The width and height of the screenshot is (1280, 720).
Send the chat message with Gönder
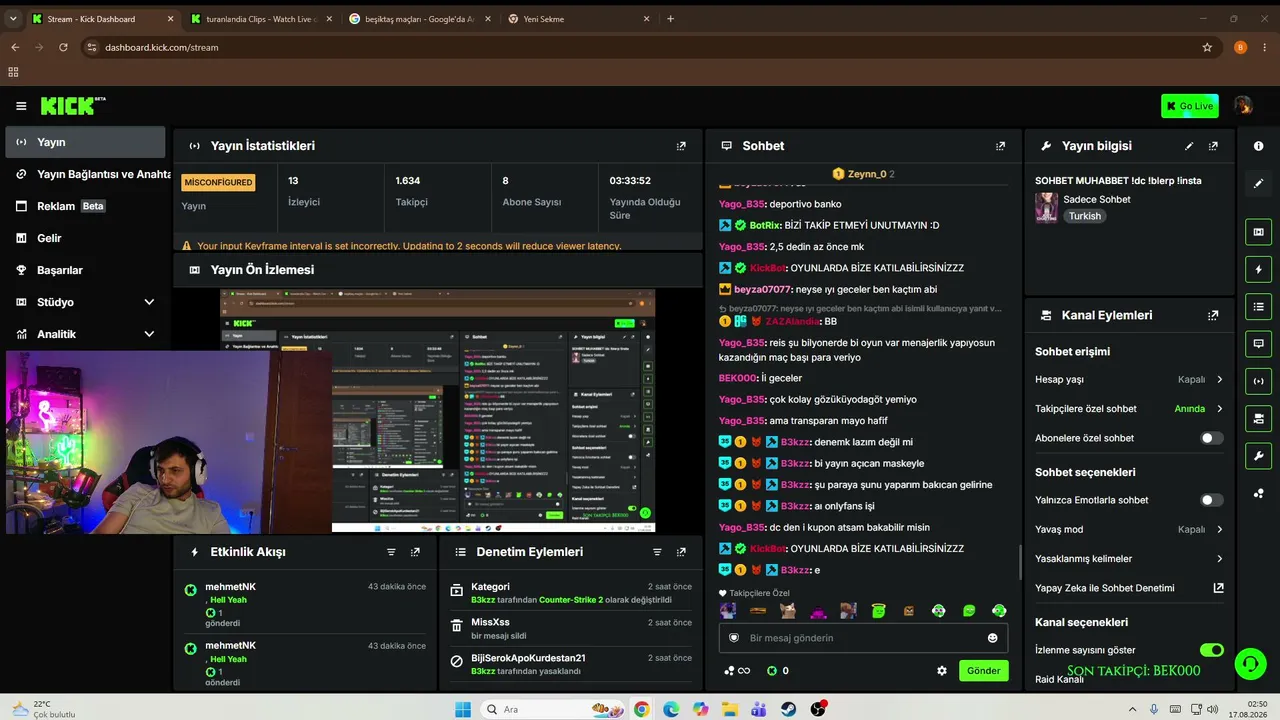pyautogui.click(x=983, y=671)
